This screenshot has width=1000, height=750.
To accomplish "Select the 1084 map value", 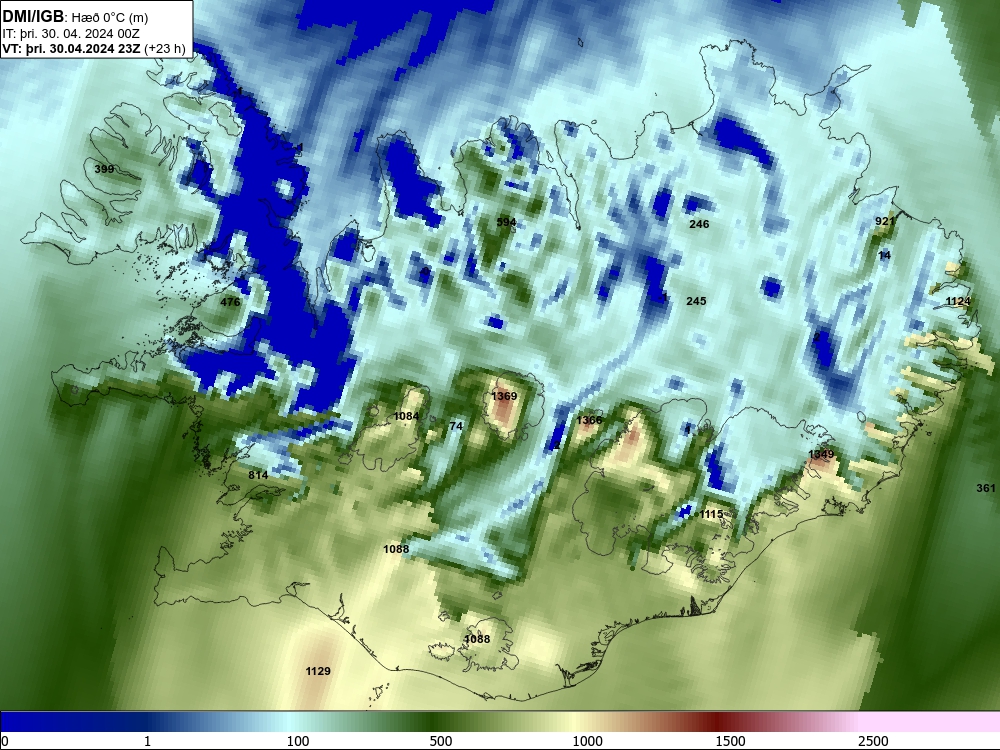I will click(406, 416).
